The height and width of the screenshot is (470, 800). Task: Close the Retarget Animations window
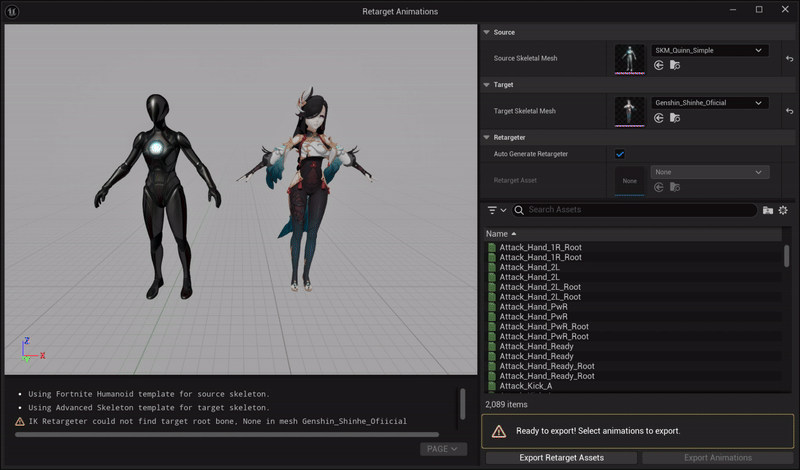[785, 10]
